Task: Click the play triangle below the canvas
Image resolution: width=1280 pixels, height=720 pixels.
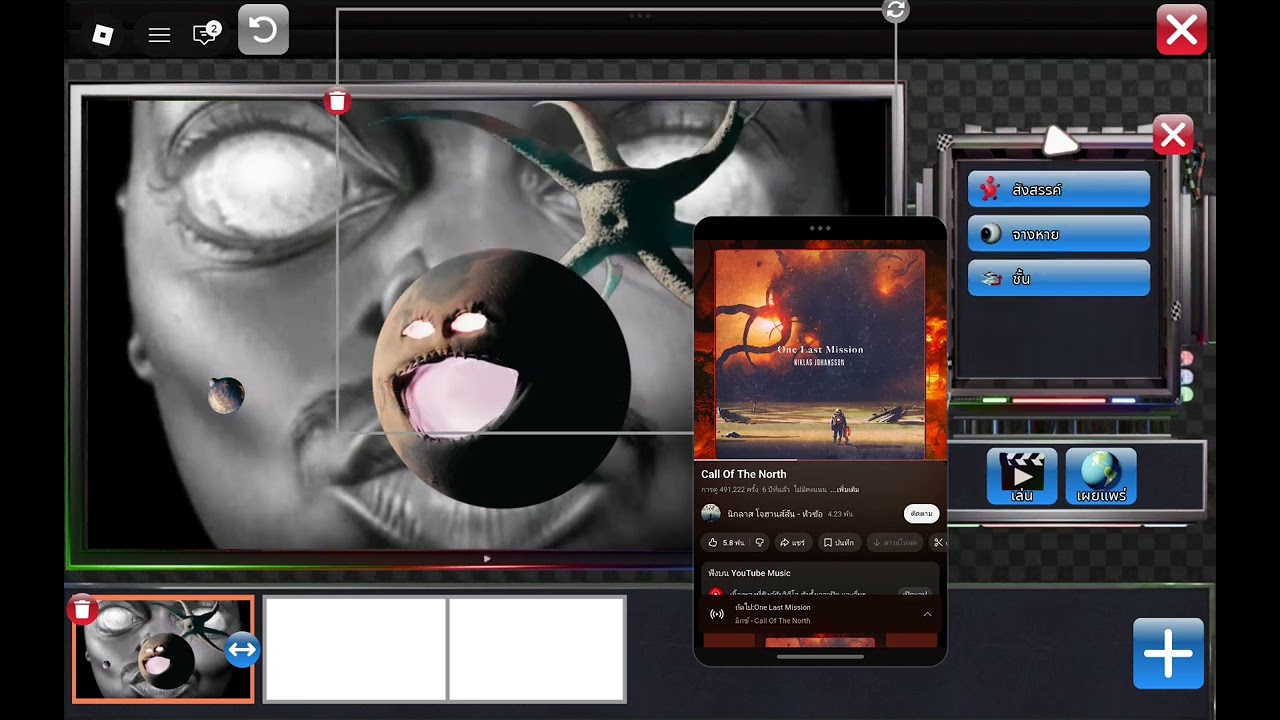Action: (487, 559)
